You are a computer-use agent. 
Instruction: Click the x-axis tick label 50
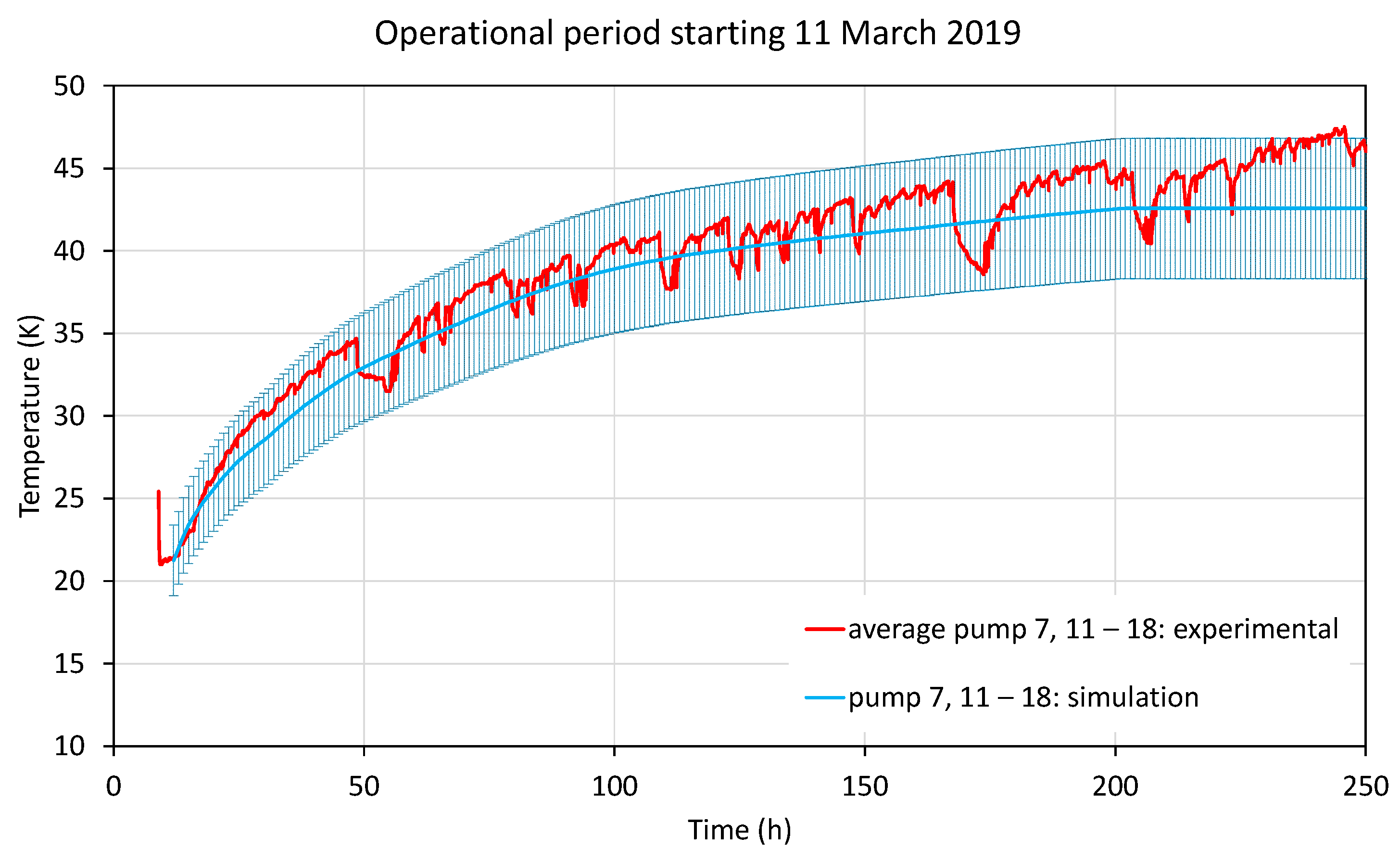click(364, 787)
